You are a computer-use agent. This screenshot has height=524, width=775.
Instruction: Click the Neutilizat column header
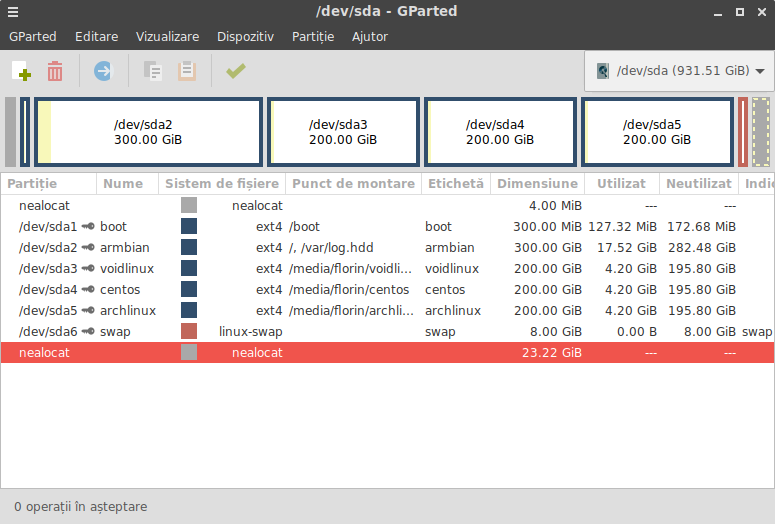(699, 184)
